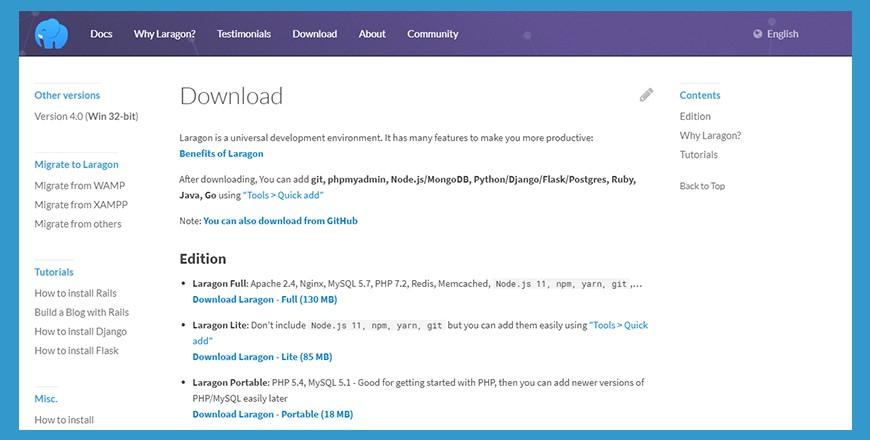Open the Docs menu item
The height and width of the screenshot is (440, 870).
coord(101,34)
